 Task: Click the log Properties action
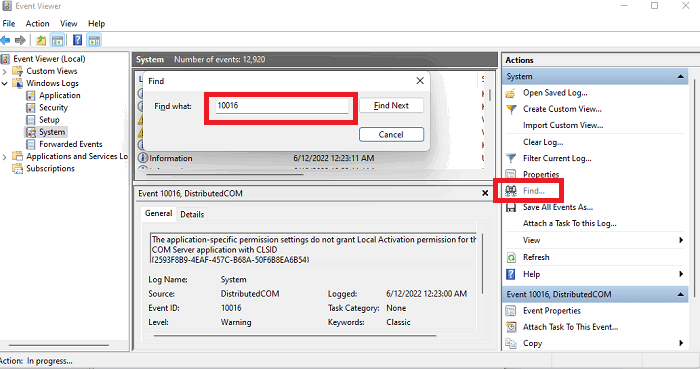(541, 174)
